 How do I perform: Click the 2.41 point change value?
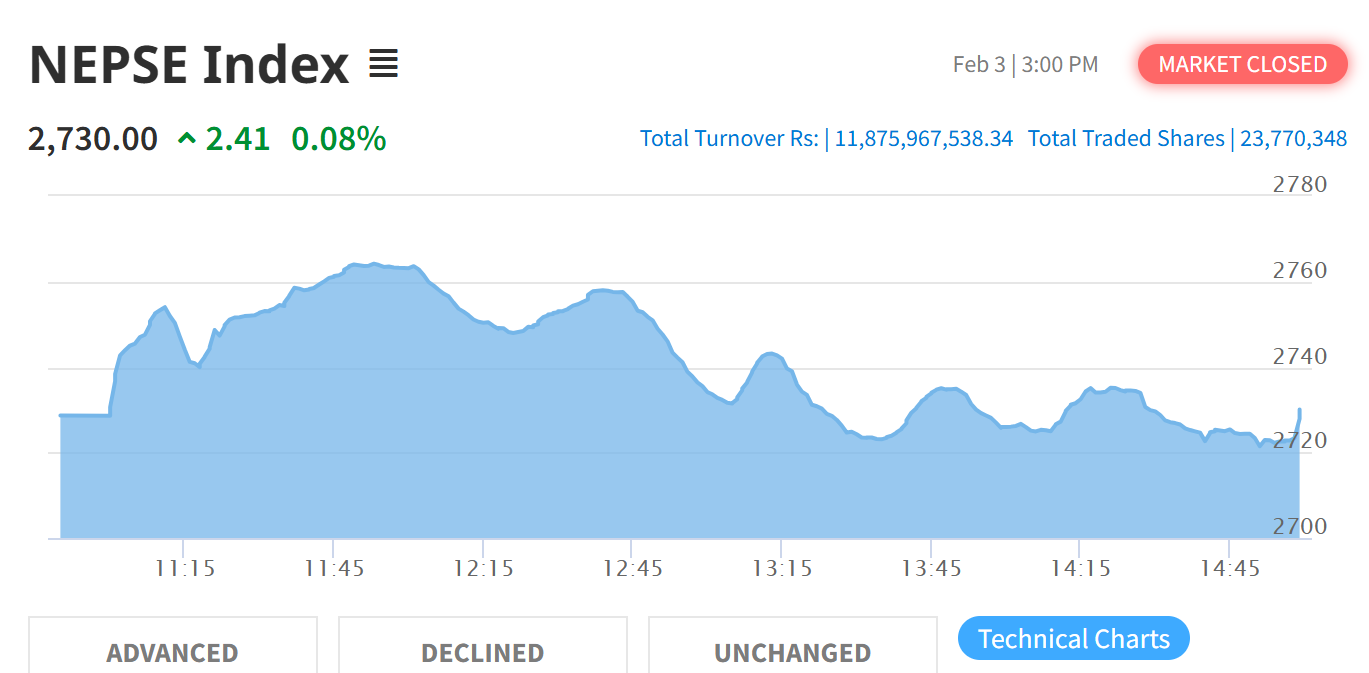coord(238,139)
